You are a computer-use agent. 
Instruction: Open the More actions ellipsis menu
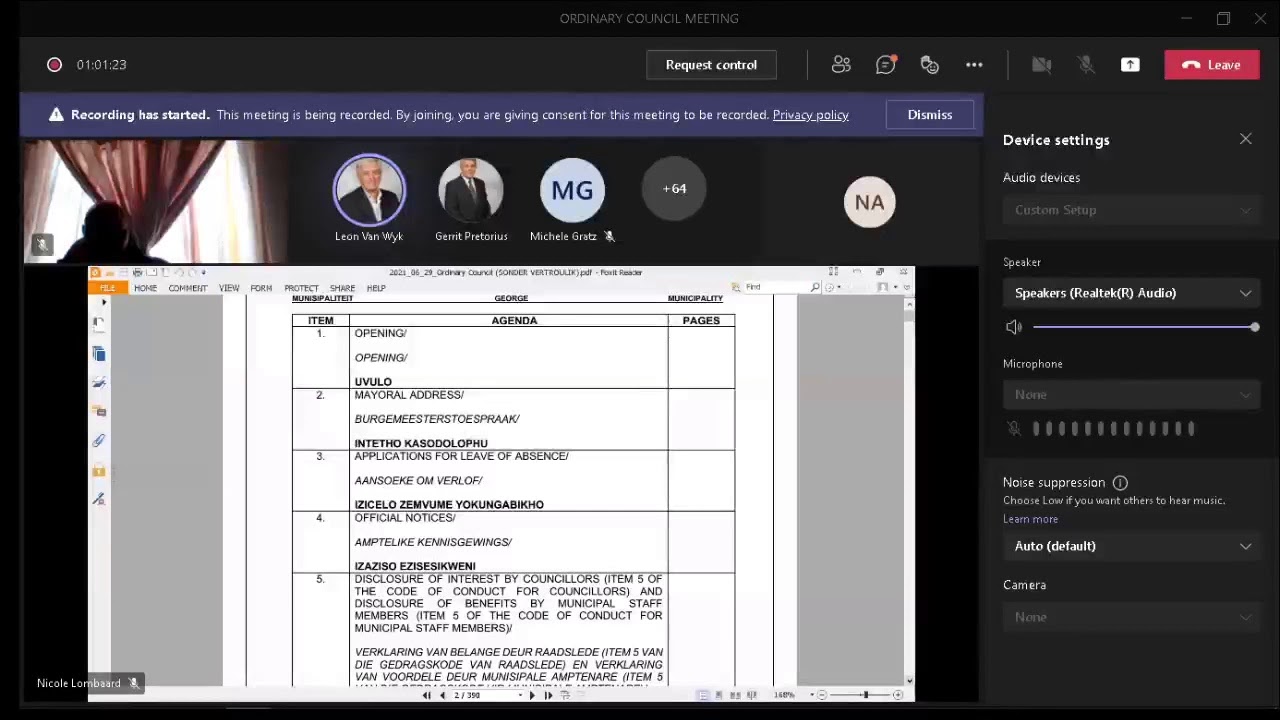coord(974,65)
